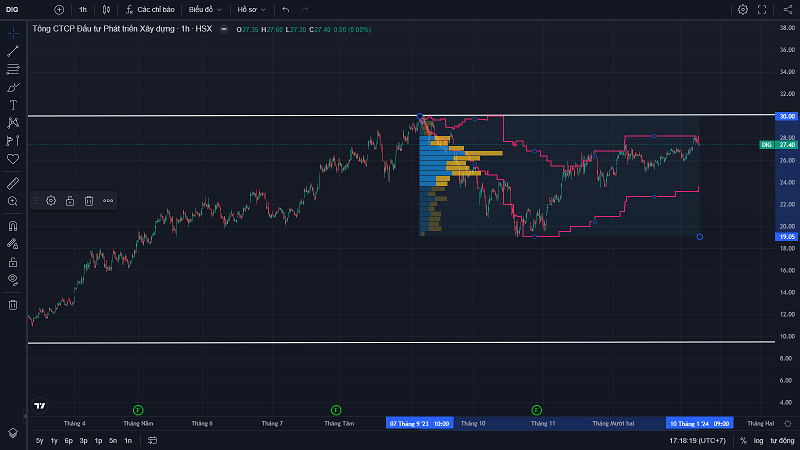Viewport: 800px width, 450px height.
Task: Toggle the percent scale mode
Action: tap(743, 440)
